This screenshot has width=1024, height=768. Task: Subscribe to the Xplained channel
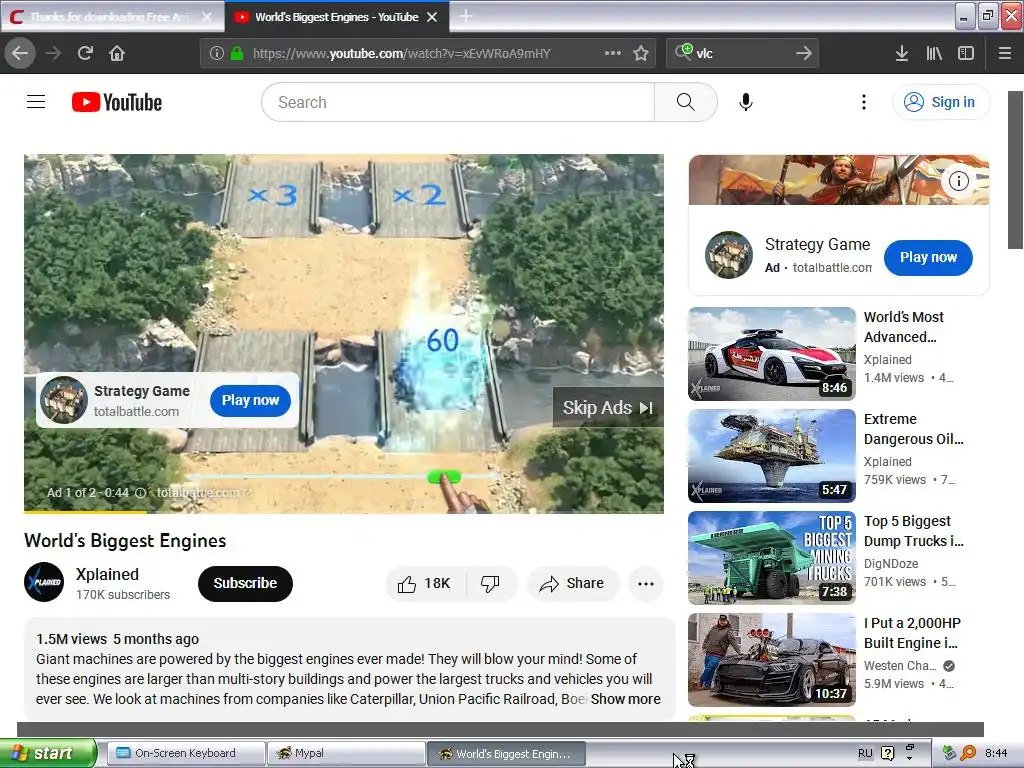tap(245, 583)
